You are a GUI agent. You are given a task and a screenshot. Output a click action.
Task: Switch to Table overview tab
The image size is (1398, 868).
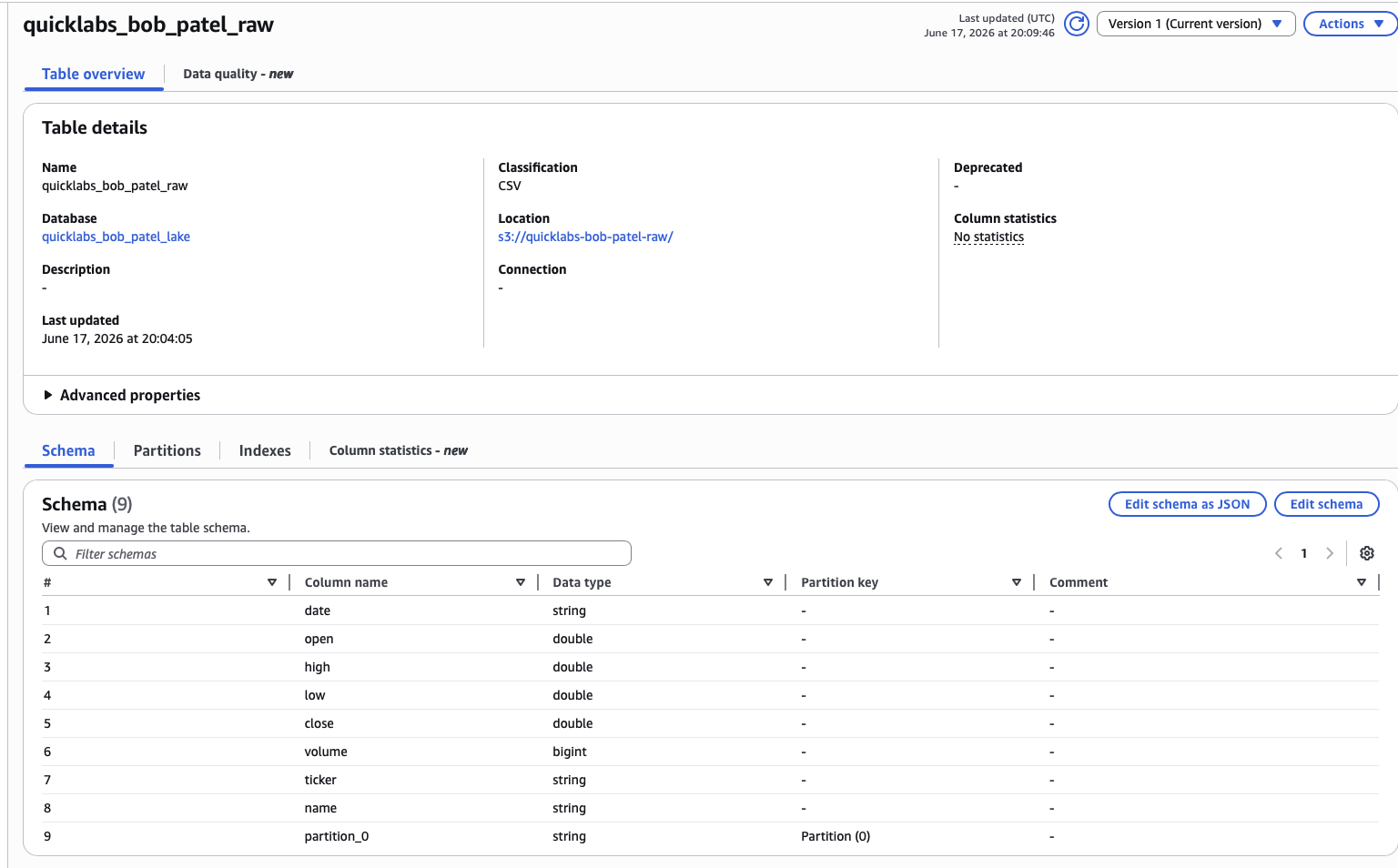[x=93, y=74]
